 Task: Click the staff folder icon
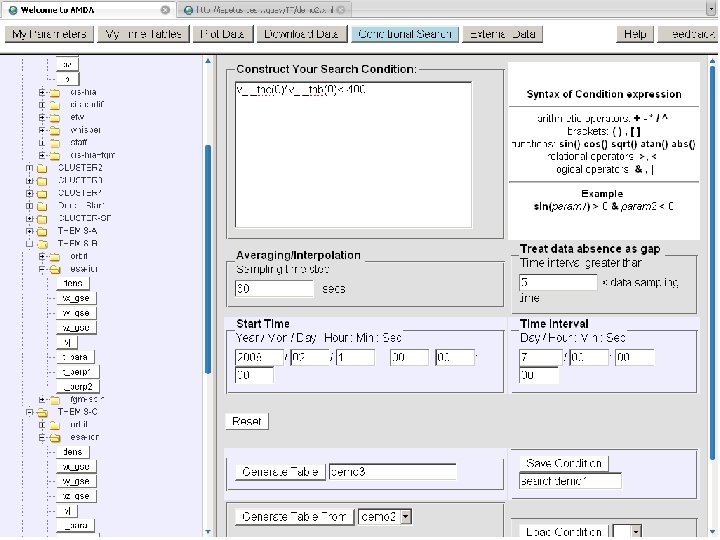(x=55, y=143)
